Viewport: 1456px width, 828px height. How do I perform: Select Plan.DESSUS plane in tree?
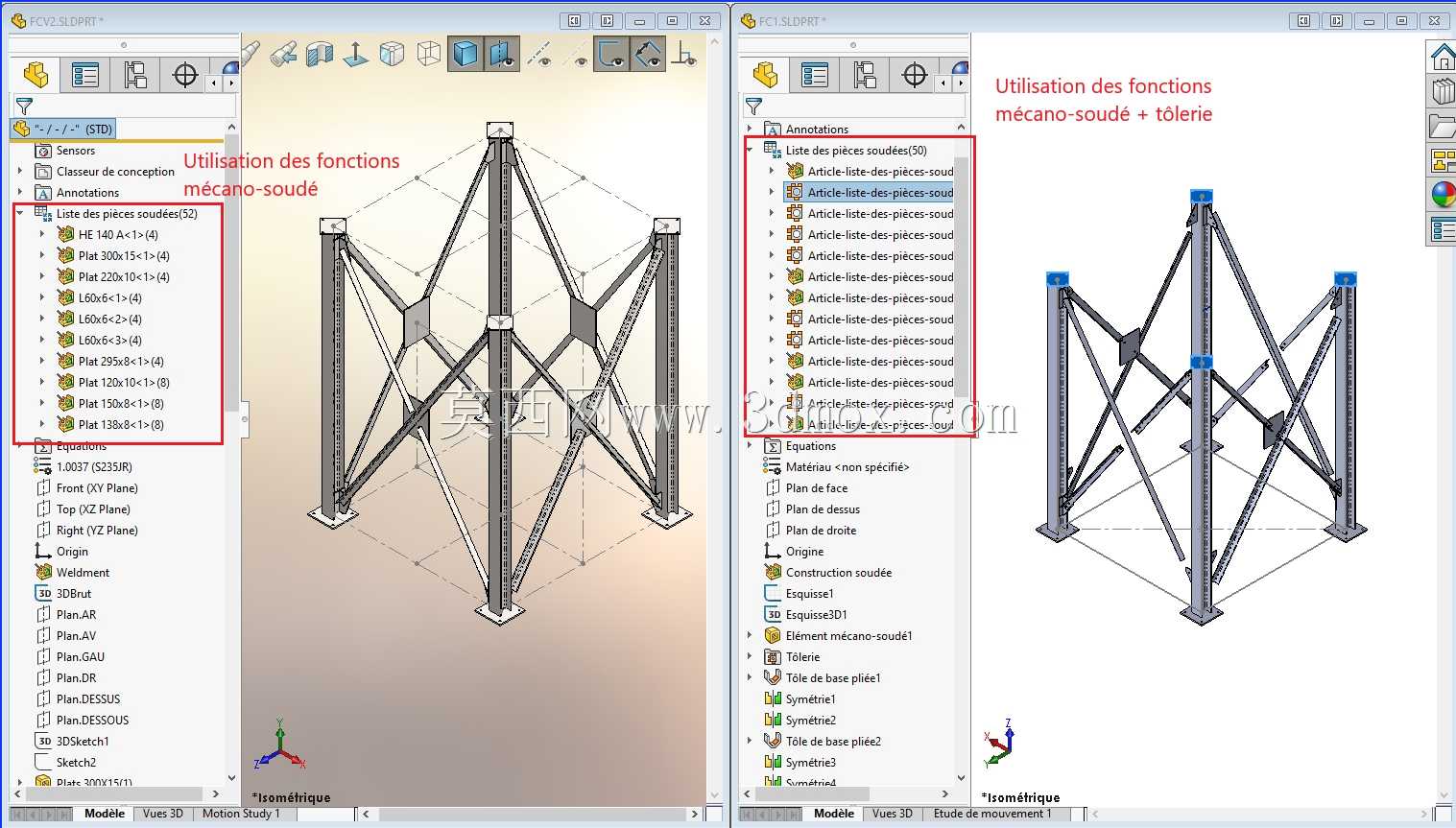[x=78, y=698]
